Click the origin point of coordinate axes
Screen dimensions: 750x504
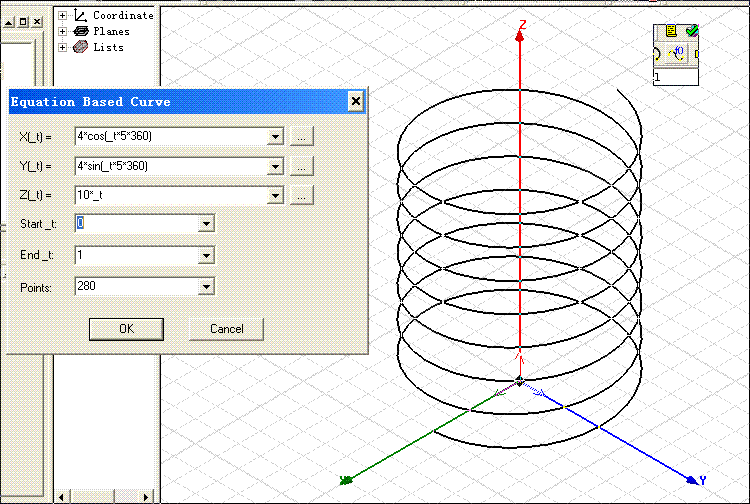(519, 381)
